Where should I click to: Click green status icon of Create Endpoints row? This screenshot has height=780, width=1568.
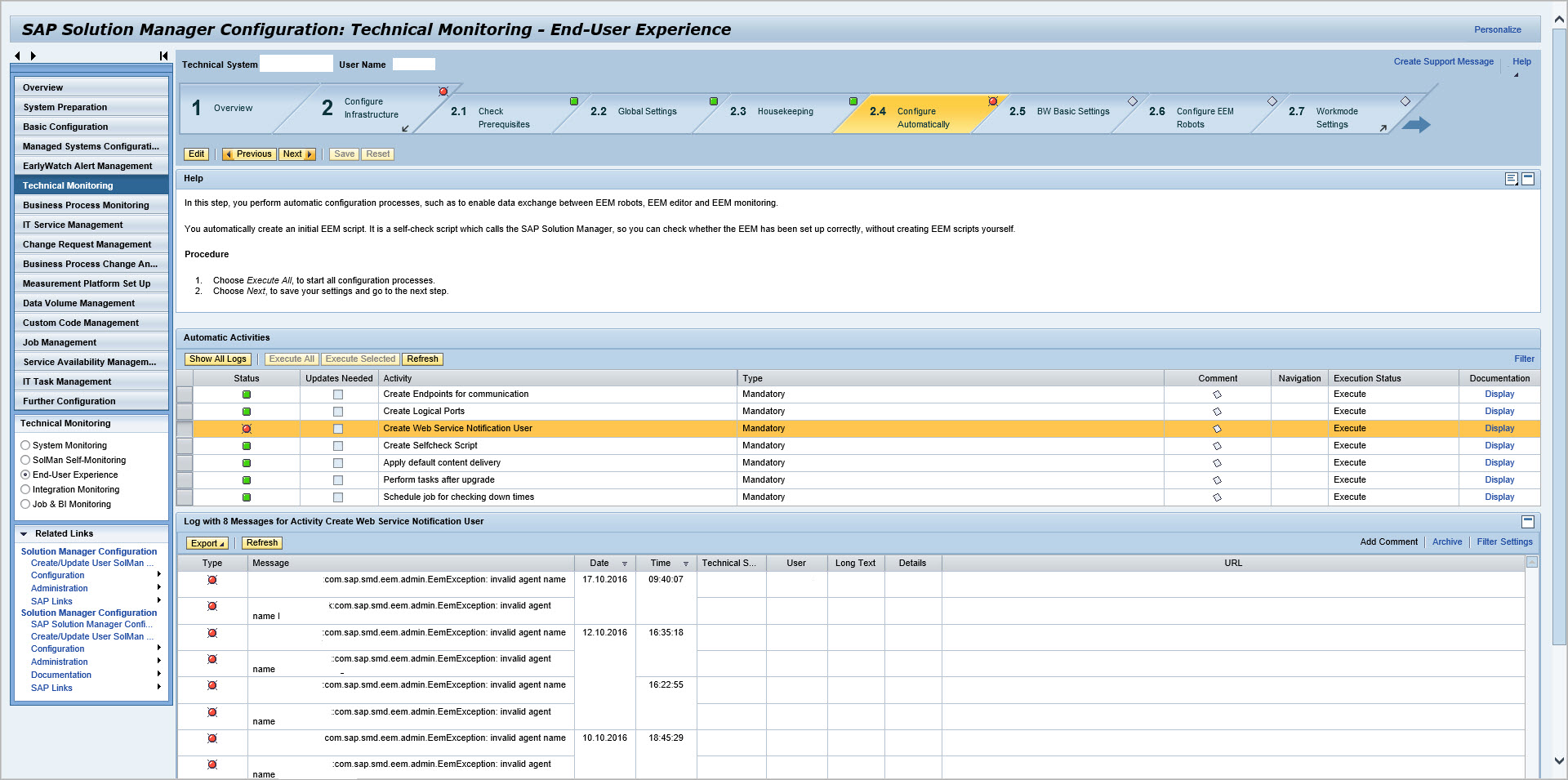[x=247, y=394]
